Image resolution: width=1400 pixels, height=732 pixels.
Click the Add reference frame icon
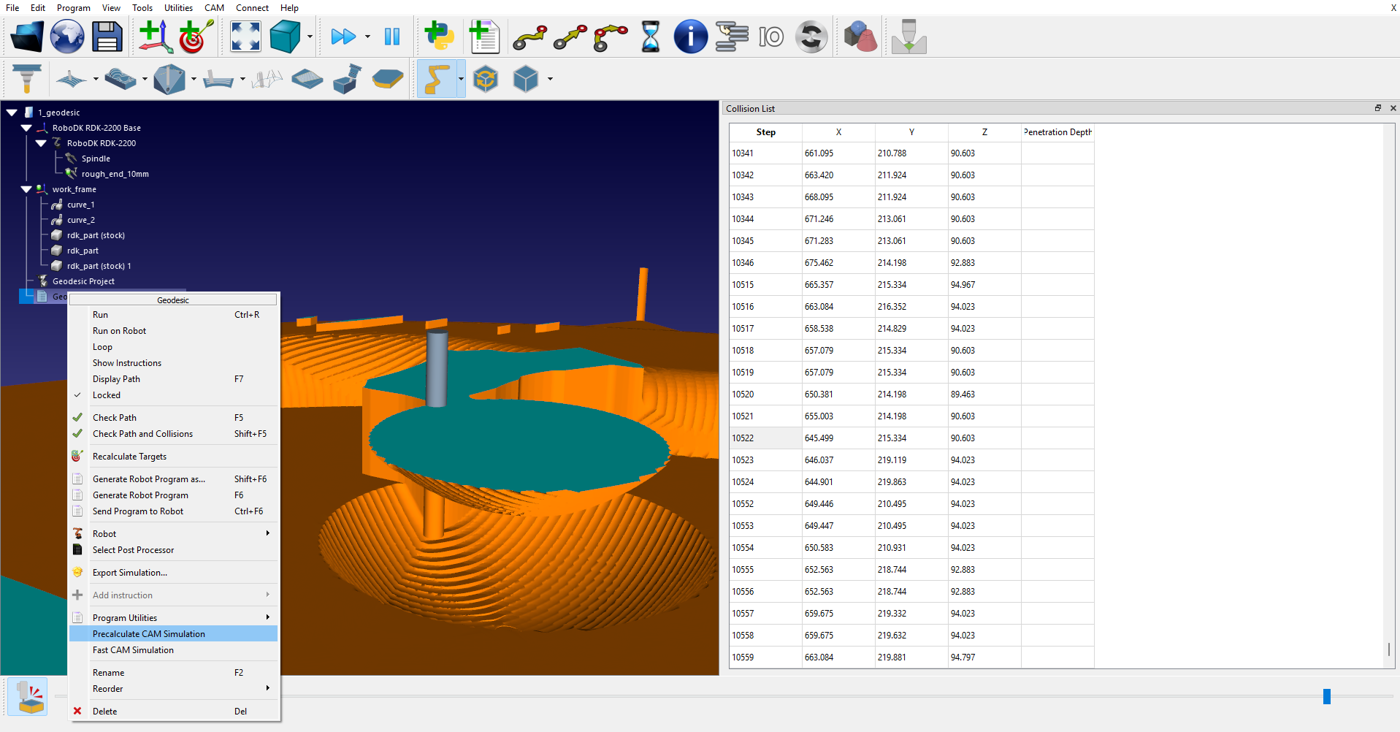point(154,37)
